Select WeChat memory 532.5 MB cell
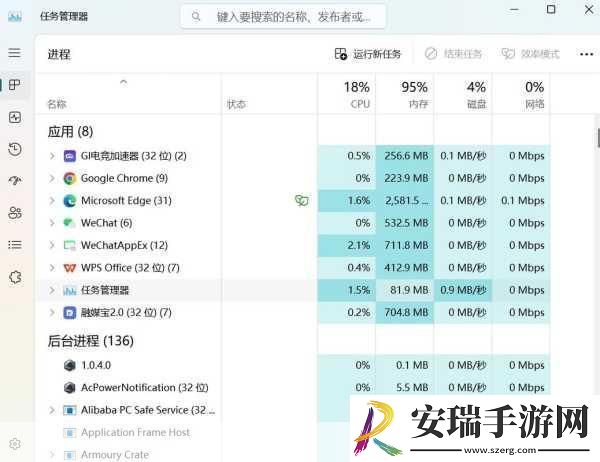The width and height of the screenshot is (600, 462). point(406,223)
